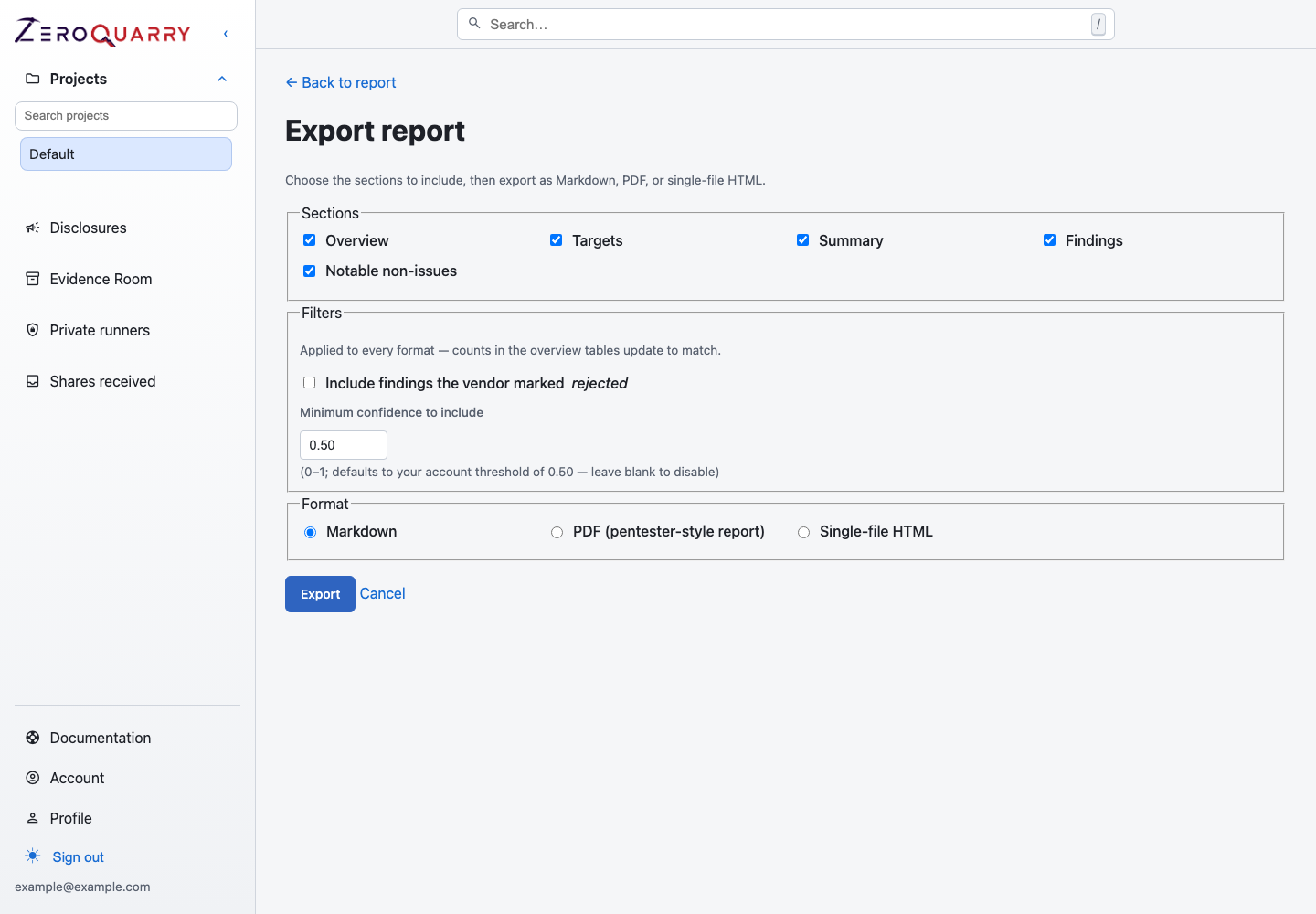Select Single-file HTML format
1316x914 pixels.
(803, 532)
